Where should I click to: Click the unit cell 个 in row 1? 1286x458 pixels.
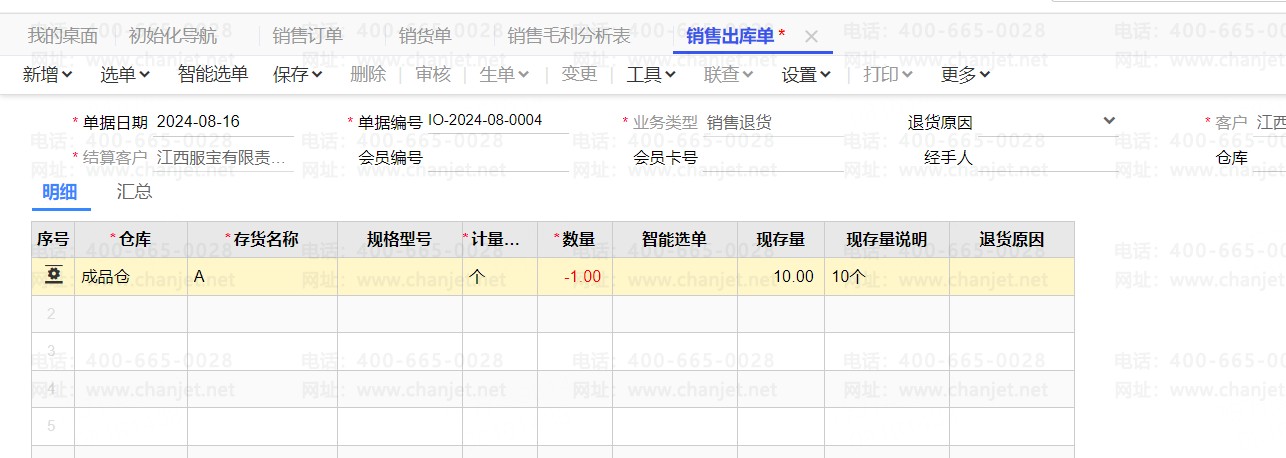click(500, 276)
